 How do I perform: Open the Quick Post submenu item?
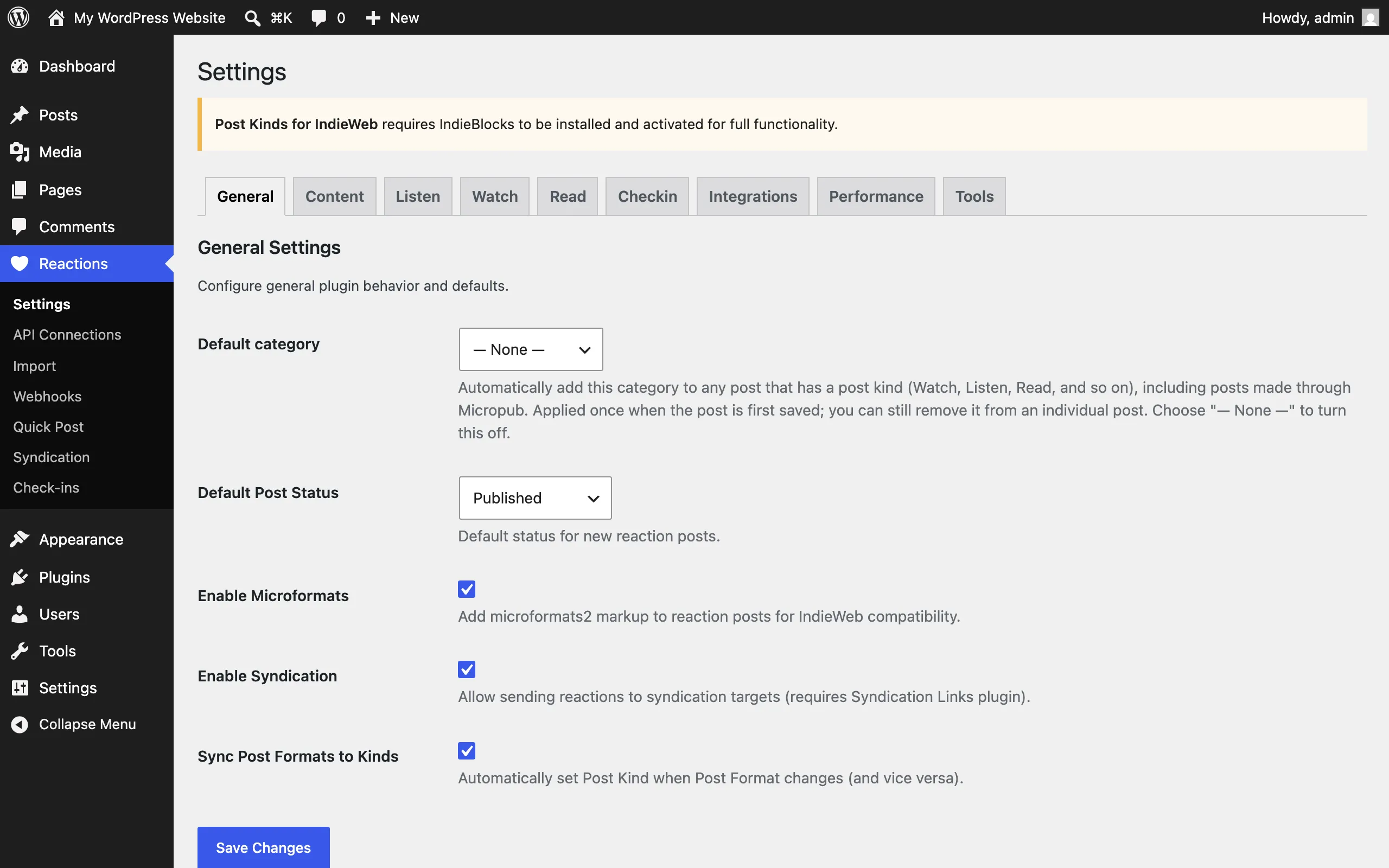point(48,426)
